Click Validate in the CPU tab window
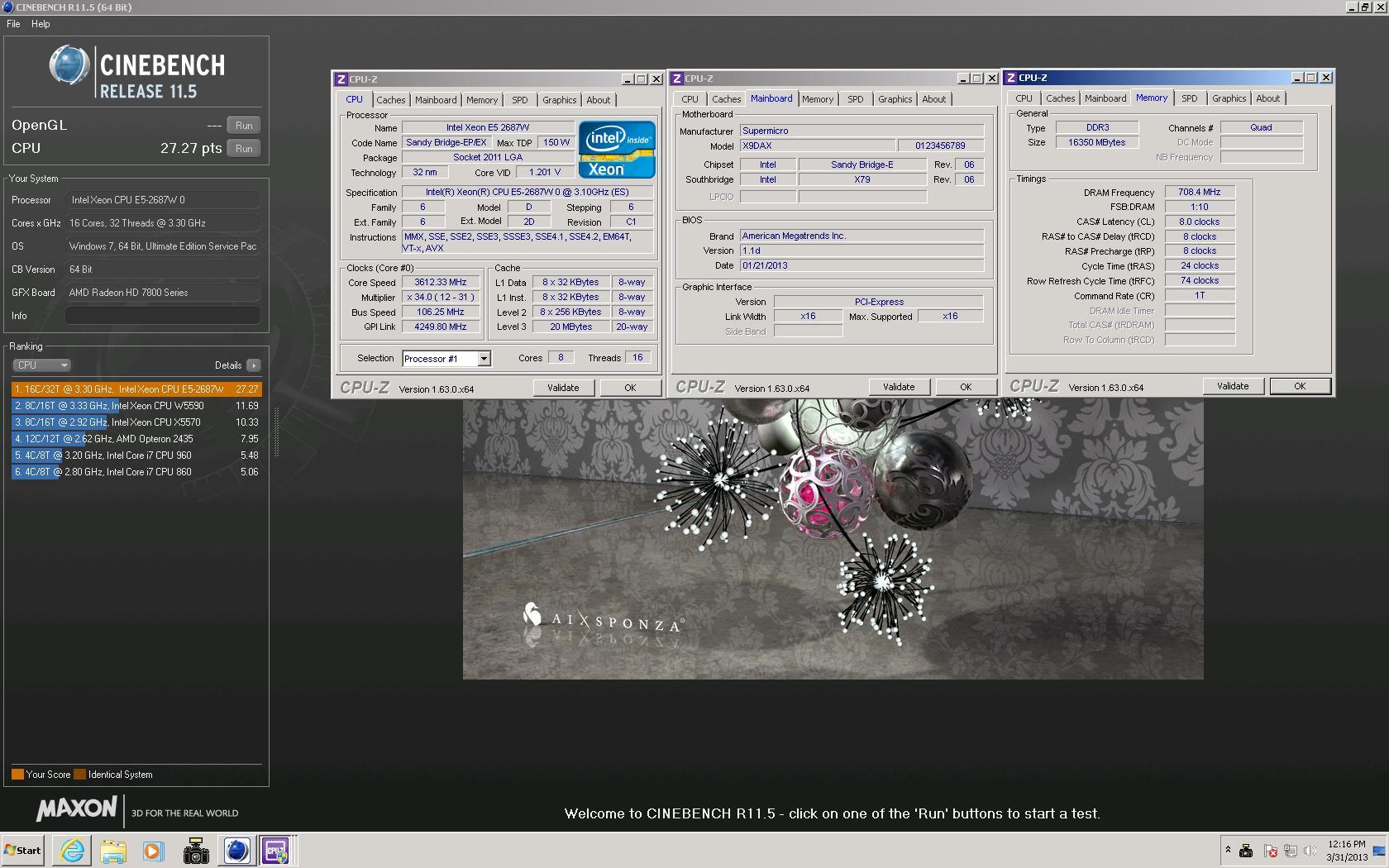The height and width of the screenshot is (868, 1389). 563,388
